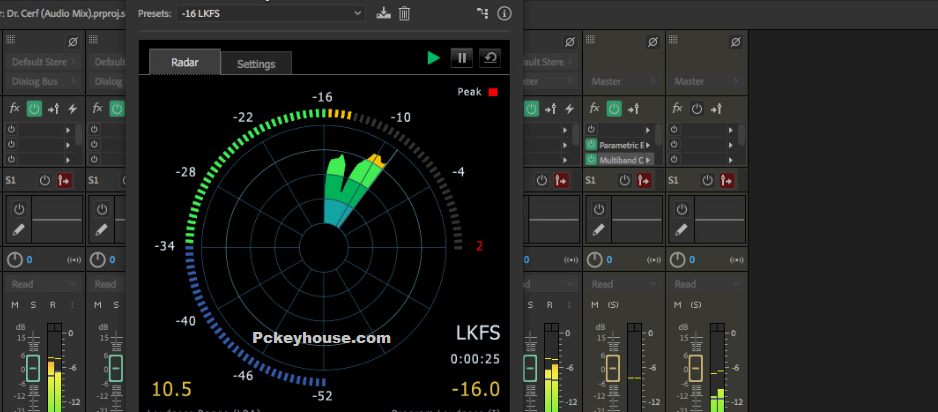Switch to the Settings tab
This screenshot has width=938, height=412.
tap(256, 63)
